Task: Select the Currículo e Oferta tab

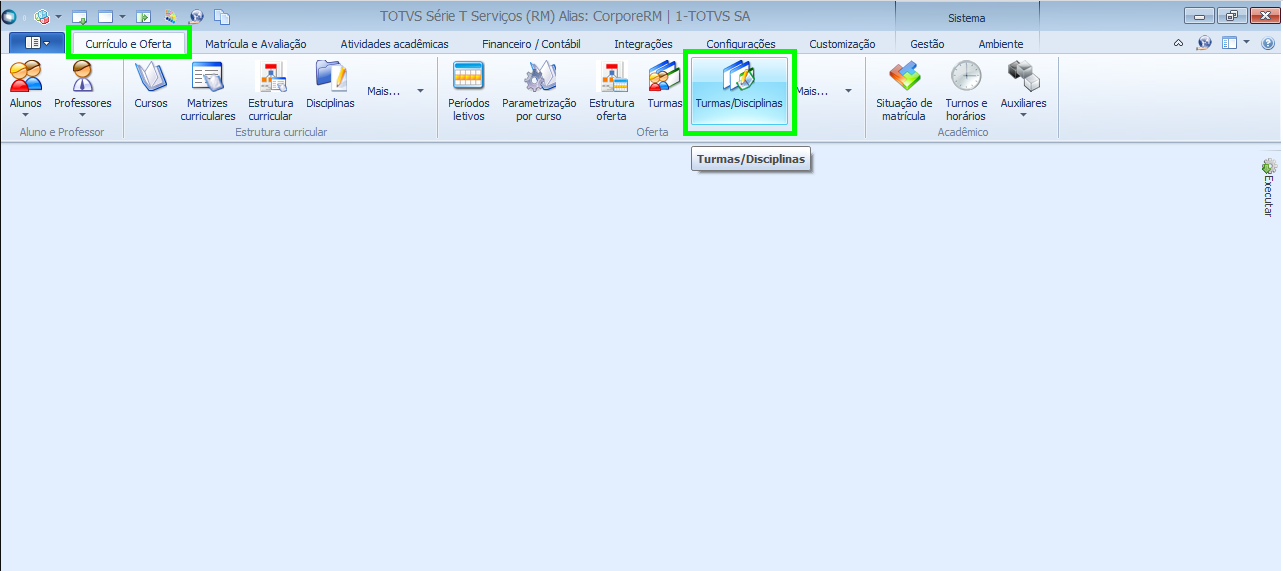Action: (x=128, y=44)
